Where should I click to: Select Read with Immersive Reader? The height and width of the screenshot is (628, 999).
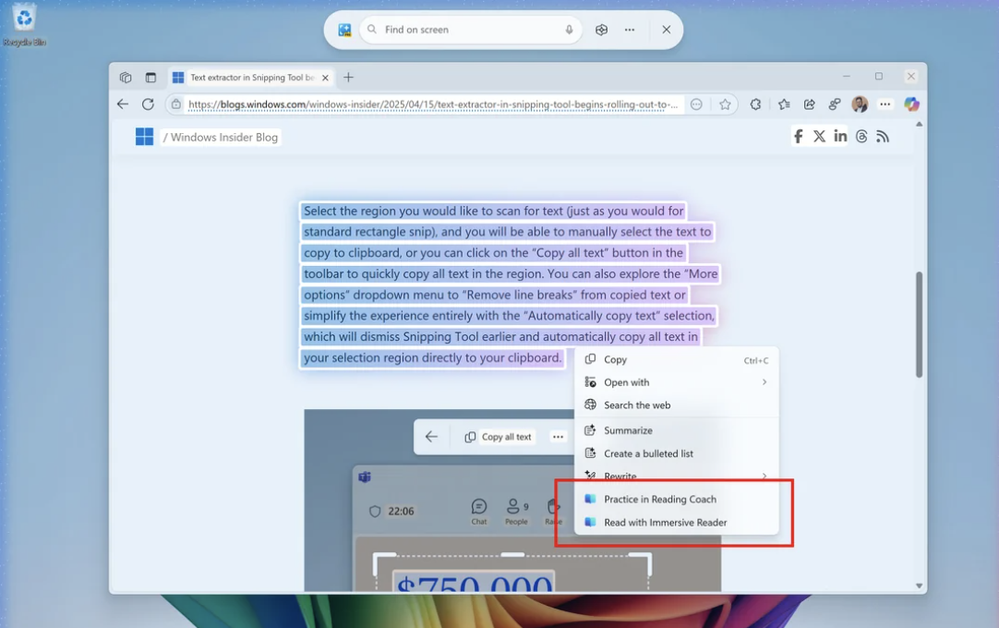pos(677,522)
